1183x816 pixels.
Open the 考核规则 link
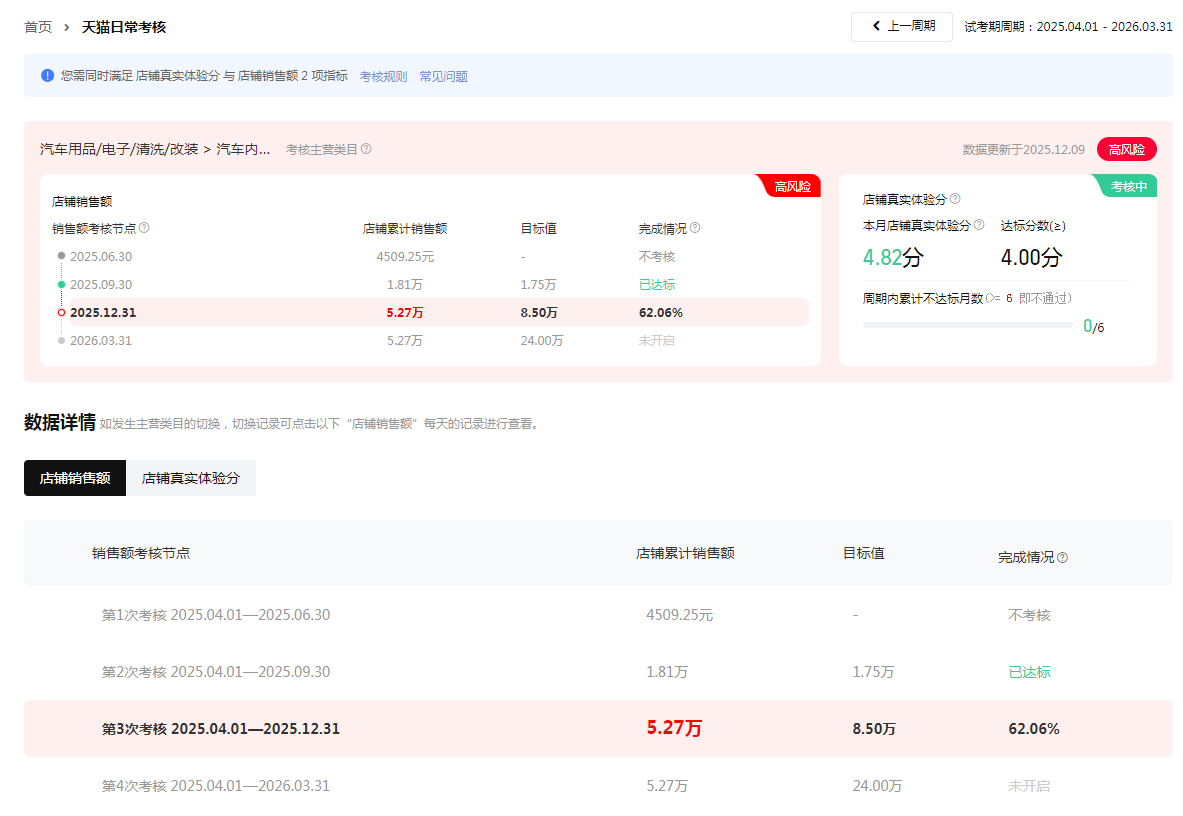coord(383,76)
